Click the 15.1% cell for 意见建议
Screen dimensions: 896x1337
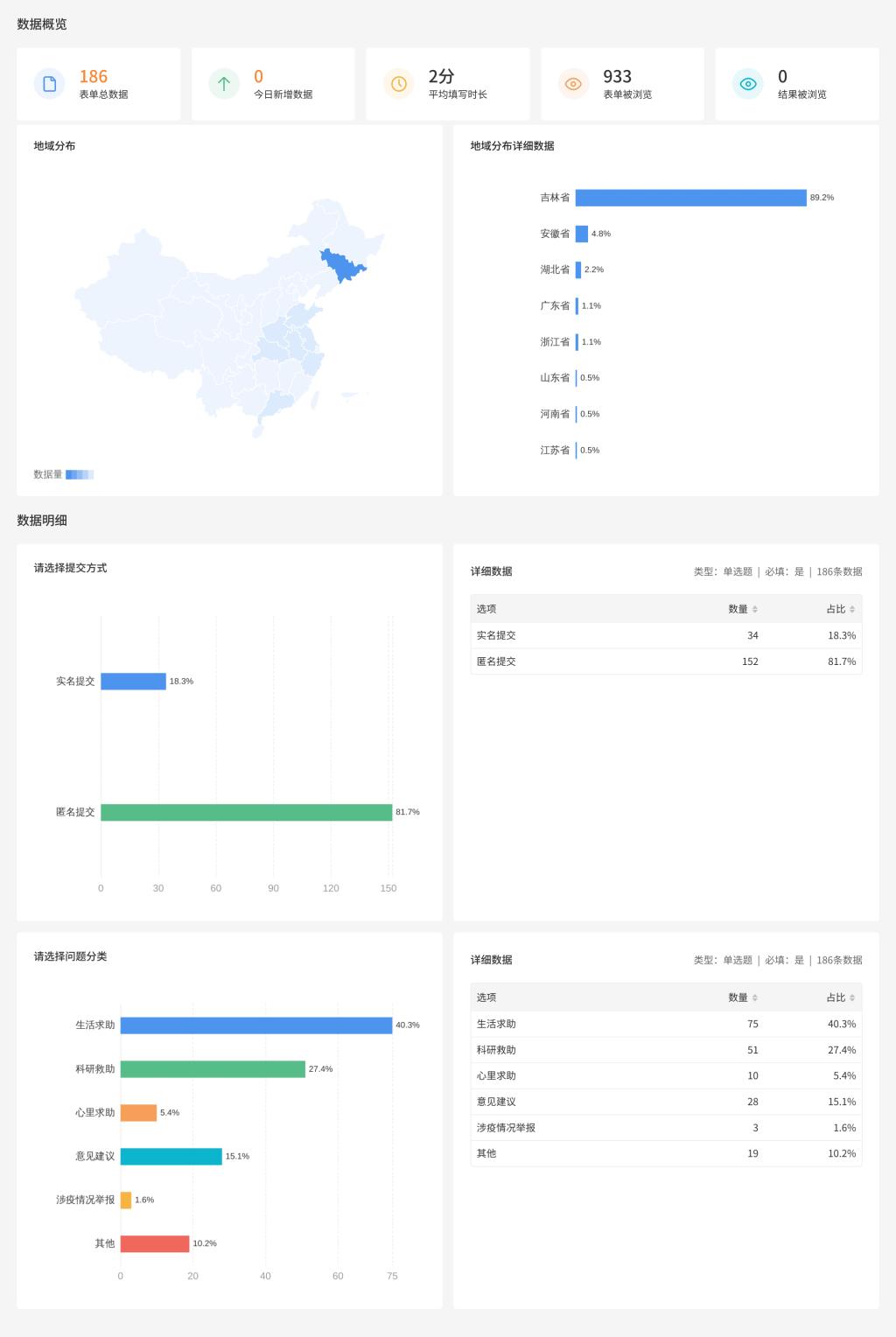click(x=842, y=1102)
